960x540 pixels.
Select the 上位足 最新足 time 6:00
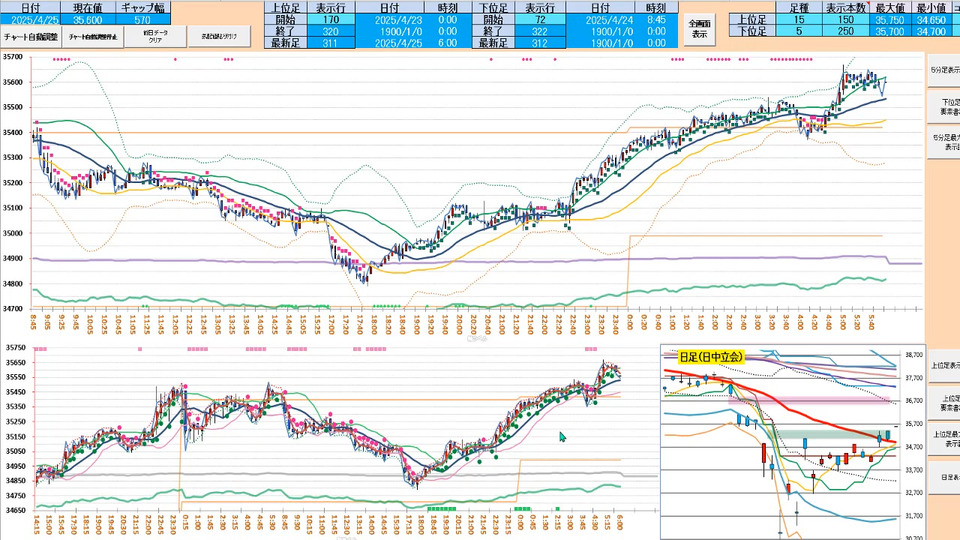[x=448, y=43]
